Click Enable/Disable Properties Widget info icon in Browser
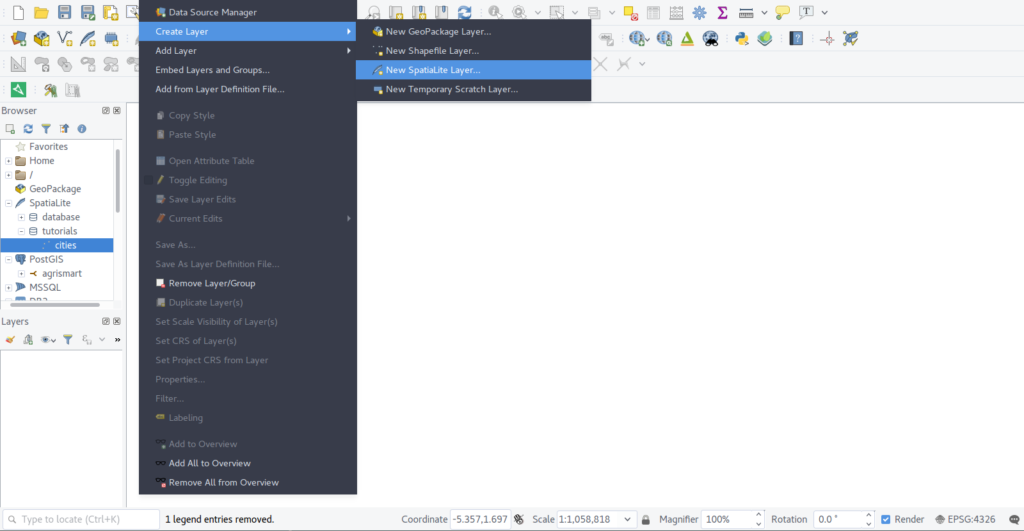This screenshot has height=531, width=1024. coord(82,129)
